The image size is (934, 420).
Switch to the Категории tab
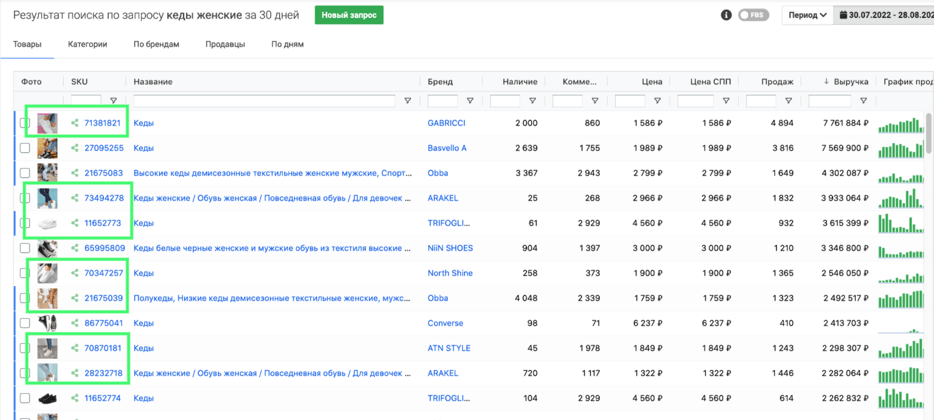coord(87,44)
